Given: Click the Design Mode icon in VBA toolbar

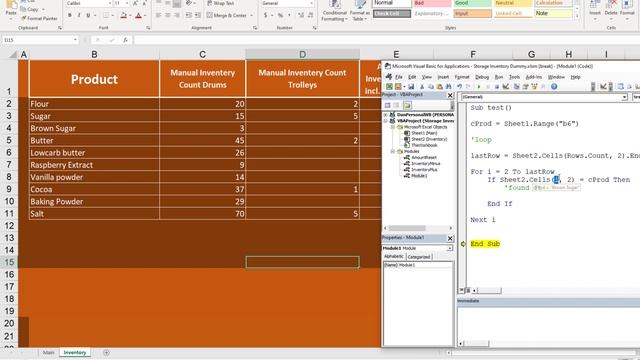Looking at the screenshot, I should coord(506,87).
